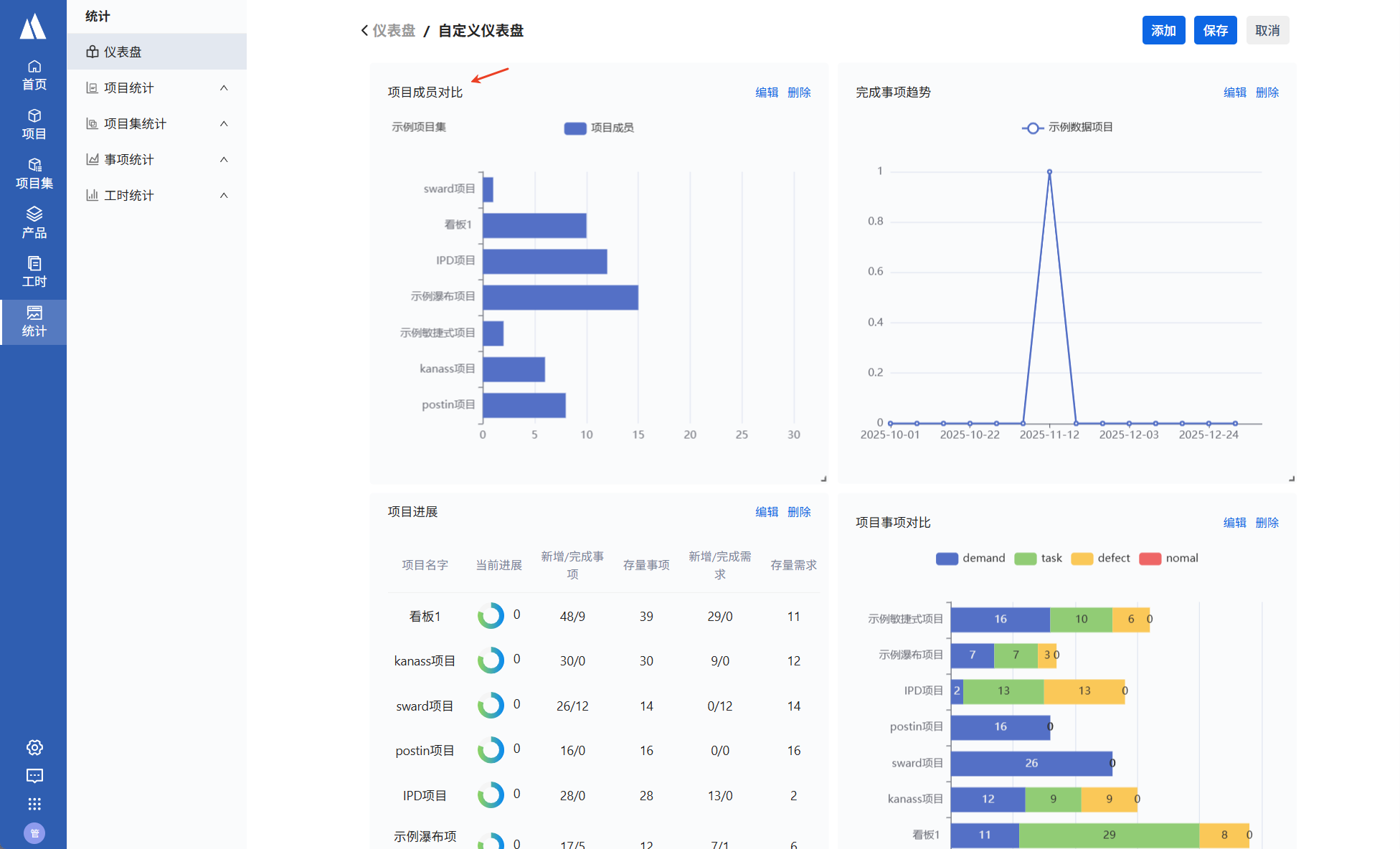Viewport: 1400px width, 849px height.
Task: Open the settings gear icon
Action: (34, 747)
